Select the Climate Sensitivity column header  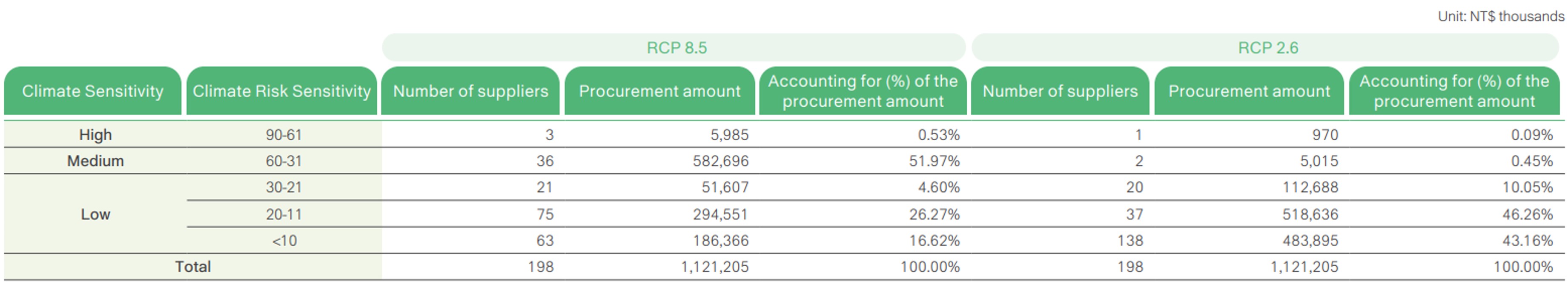[92, 91]
